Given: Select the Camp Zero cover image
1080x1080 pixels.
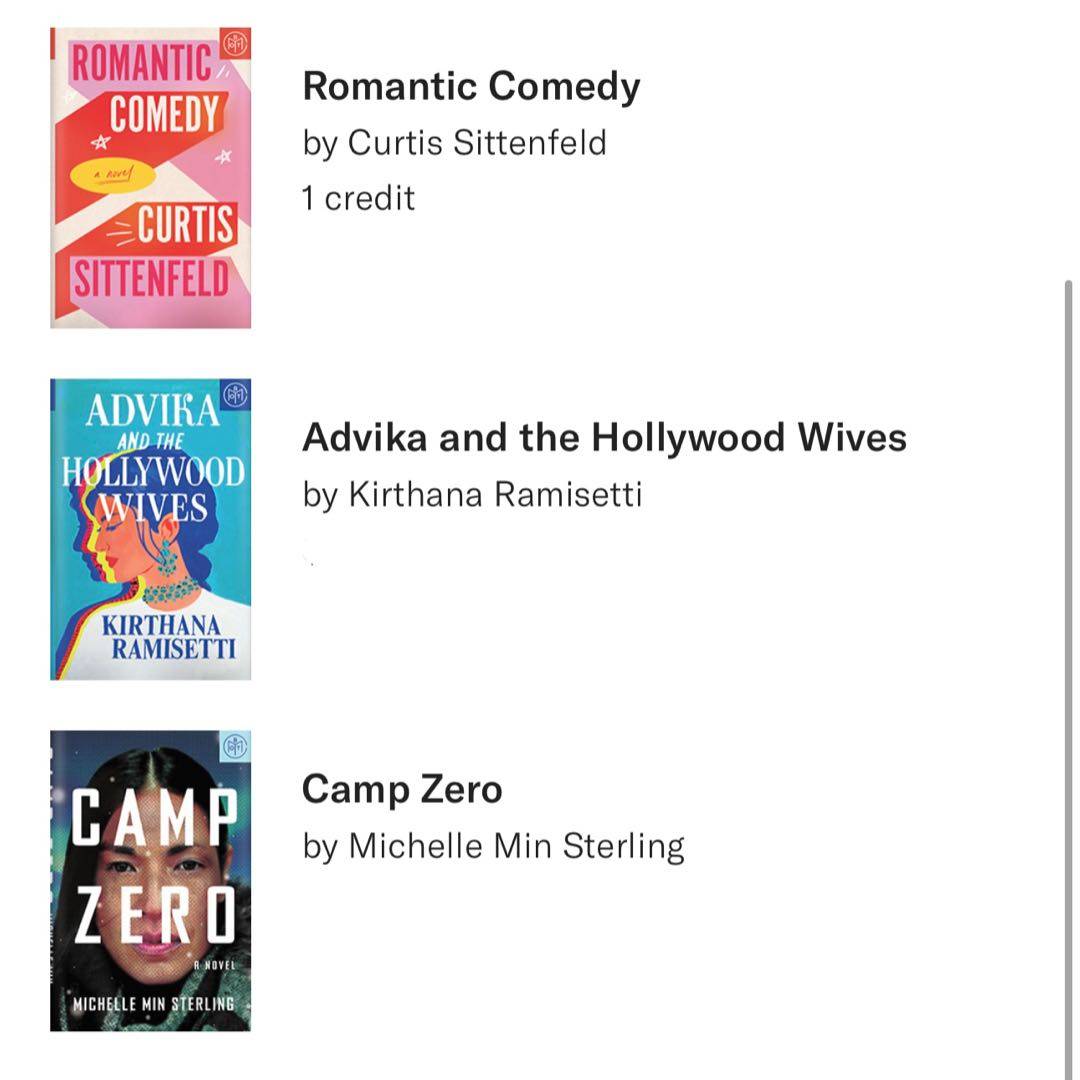Looking at the screenshot, I should tap(150, 880).
